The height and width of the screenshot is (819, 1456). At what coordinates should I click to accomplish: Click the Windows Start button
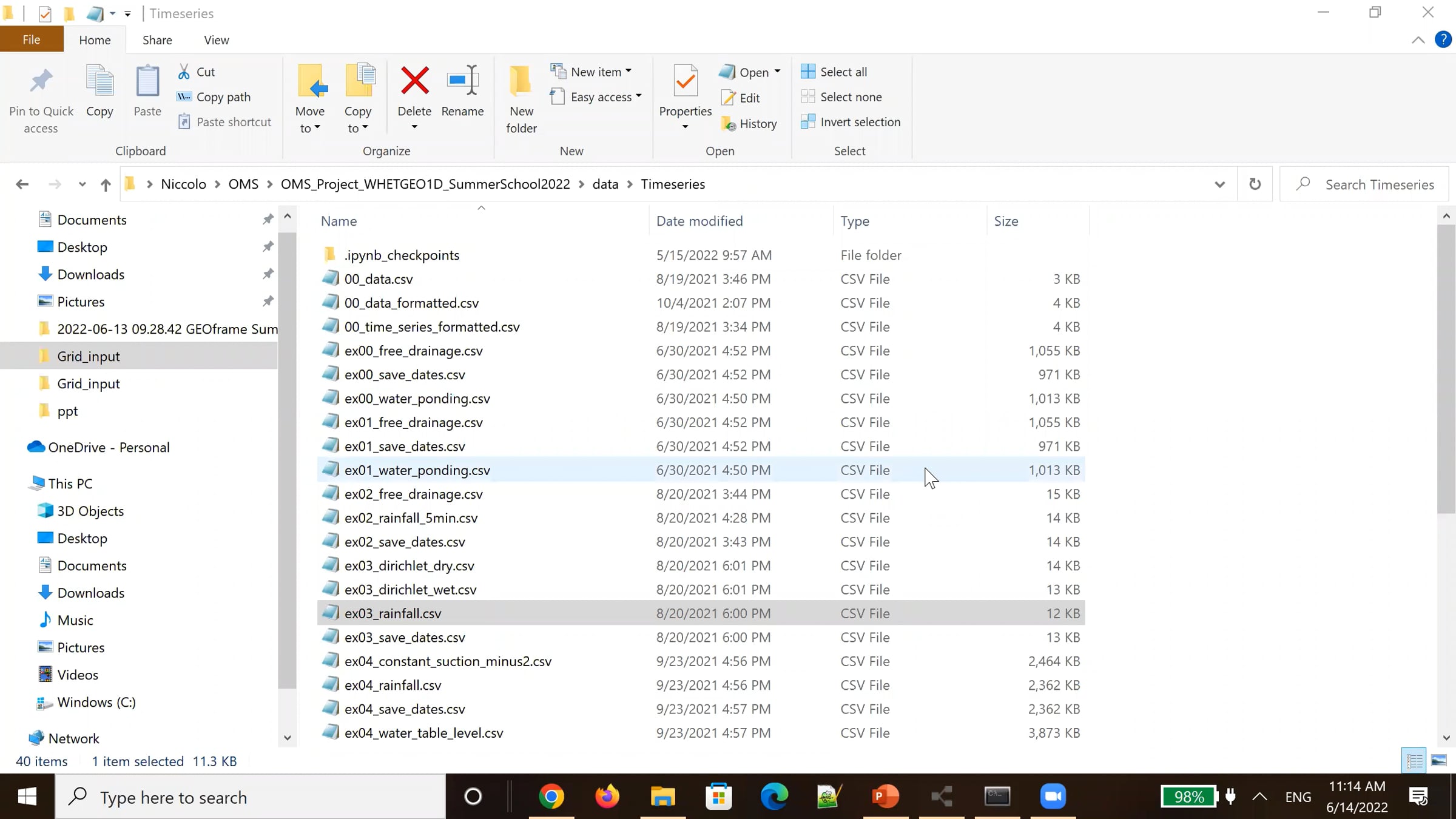[x=27, y=796]
